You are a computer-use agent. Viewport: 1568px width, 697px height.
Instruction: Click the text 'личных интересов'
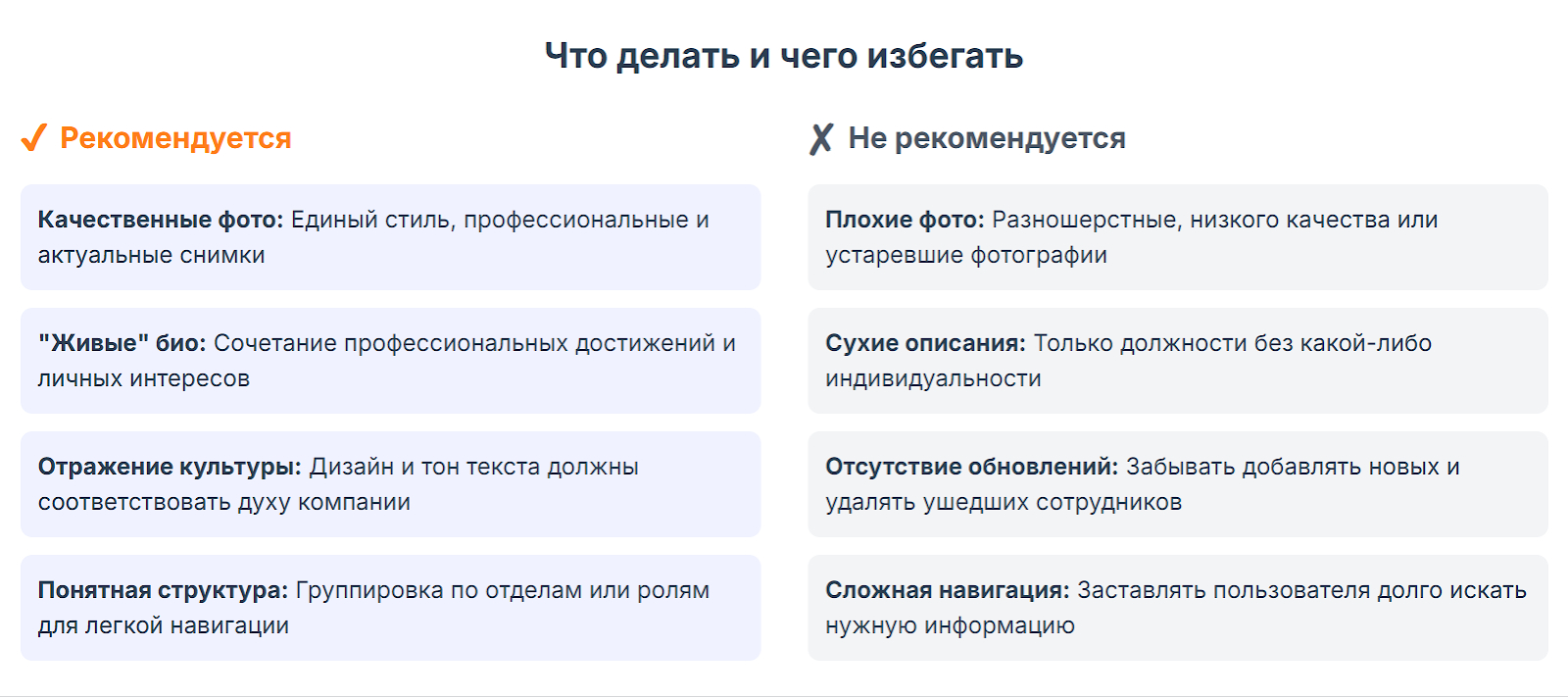[x=144, y=378]
